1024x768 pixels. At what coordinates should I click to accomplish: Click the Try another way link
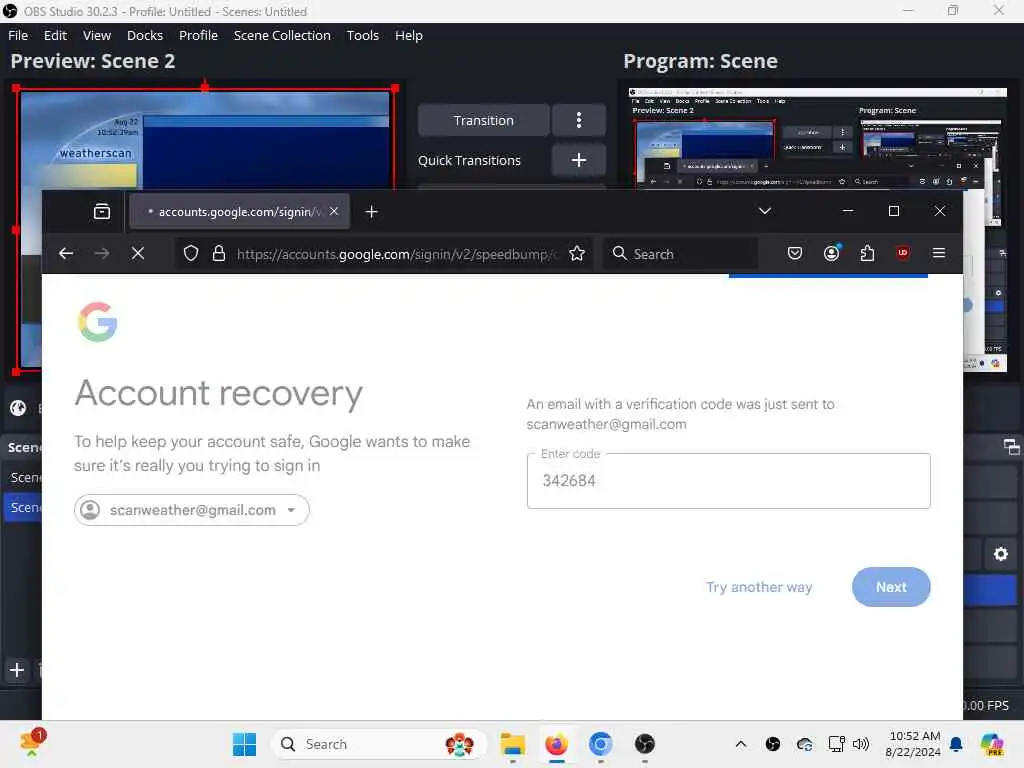tap(759, 587)
